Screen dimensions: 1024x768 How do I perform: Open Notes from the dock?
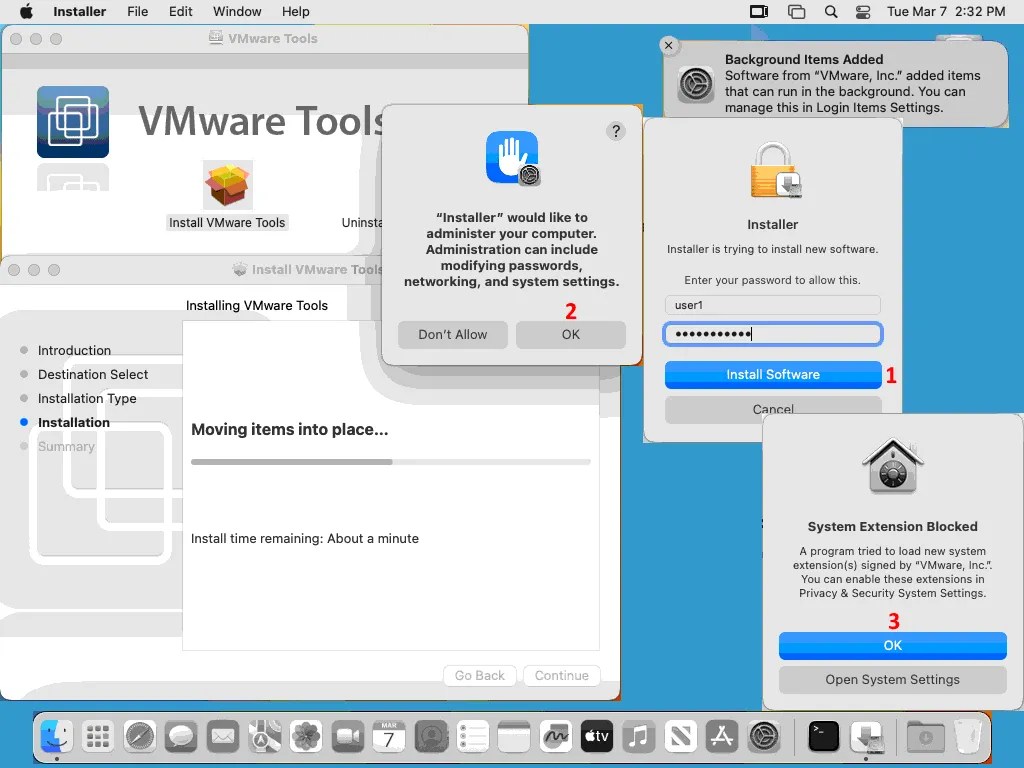pyautogui.click(x=514, y=737)
